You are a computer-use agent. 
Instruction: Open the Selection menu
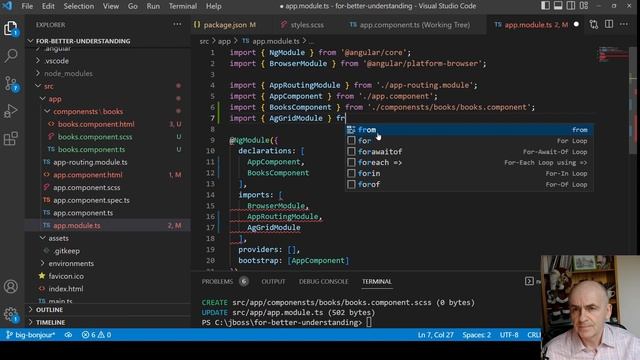click(x=79, y=6)
